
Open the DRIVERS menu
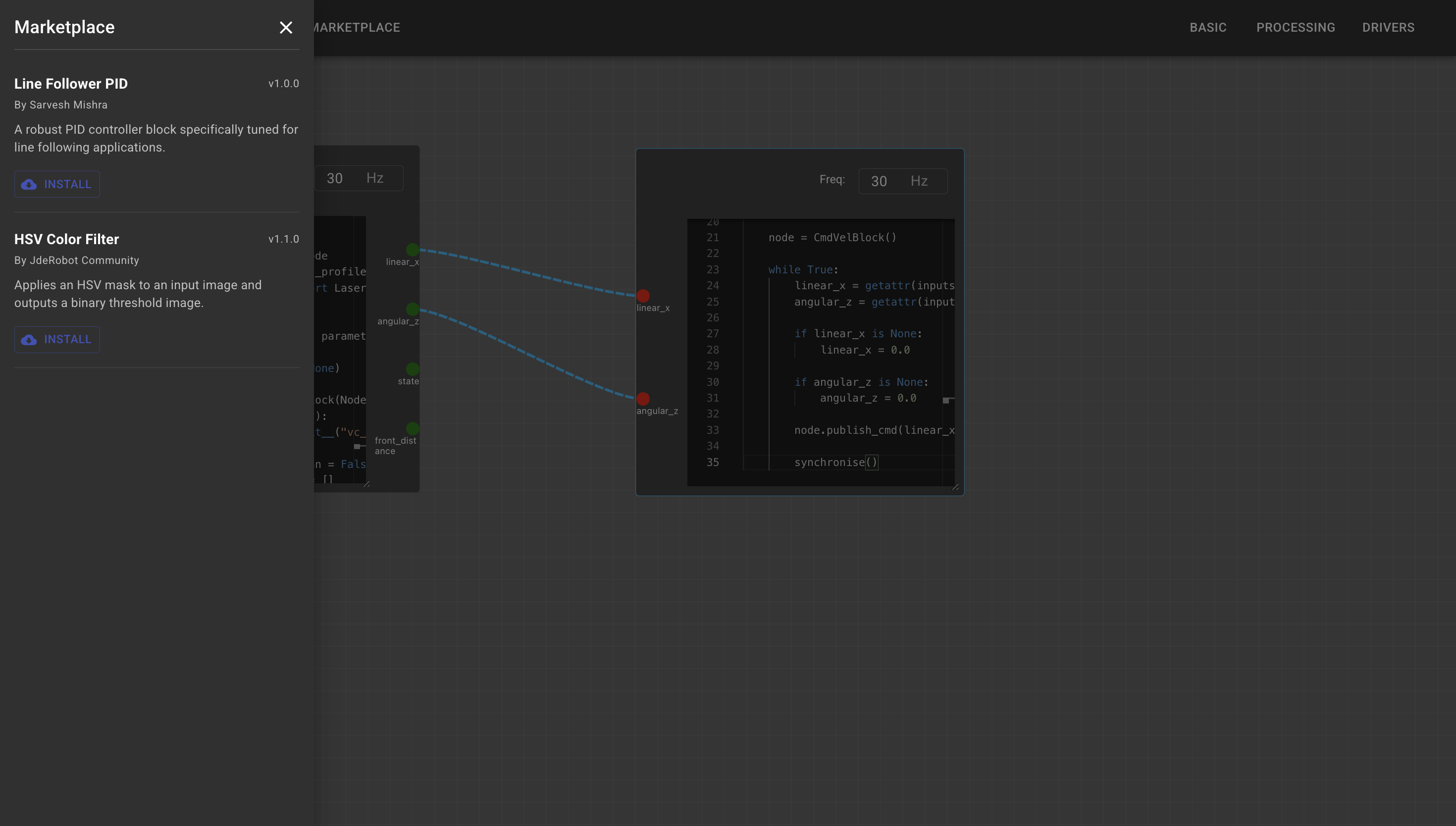pyautogui.click(x=1388, y=27)
